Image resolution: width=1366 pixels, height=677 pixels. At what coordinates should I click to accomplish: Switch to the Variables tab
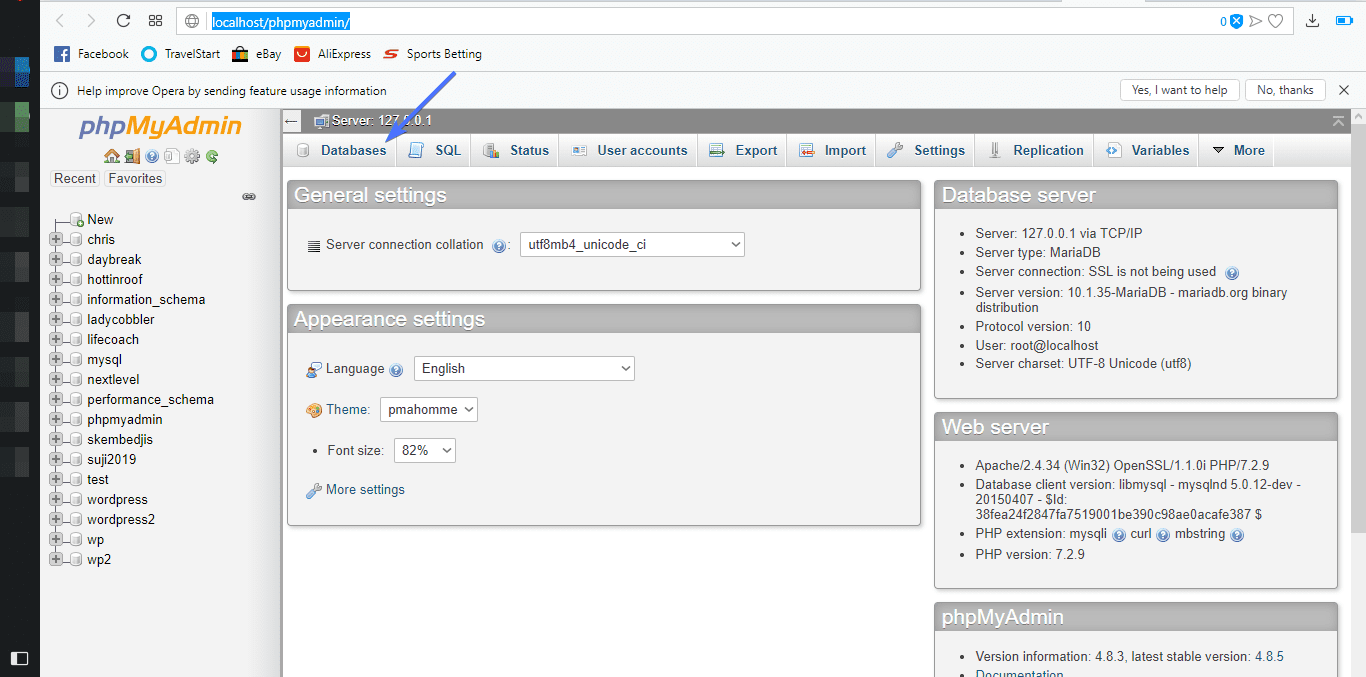(1147, 151)
